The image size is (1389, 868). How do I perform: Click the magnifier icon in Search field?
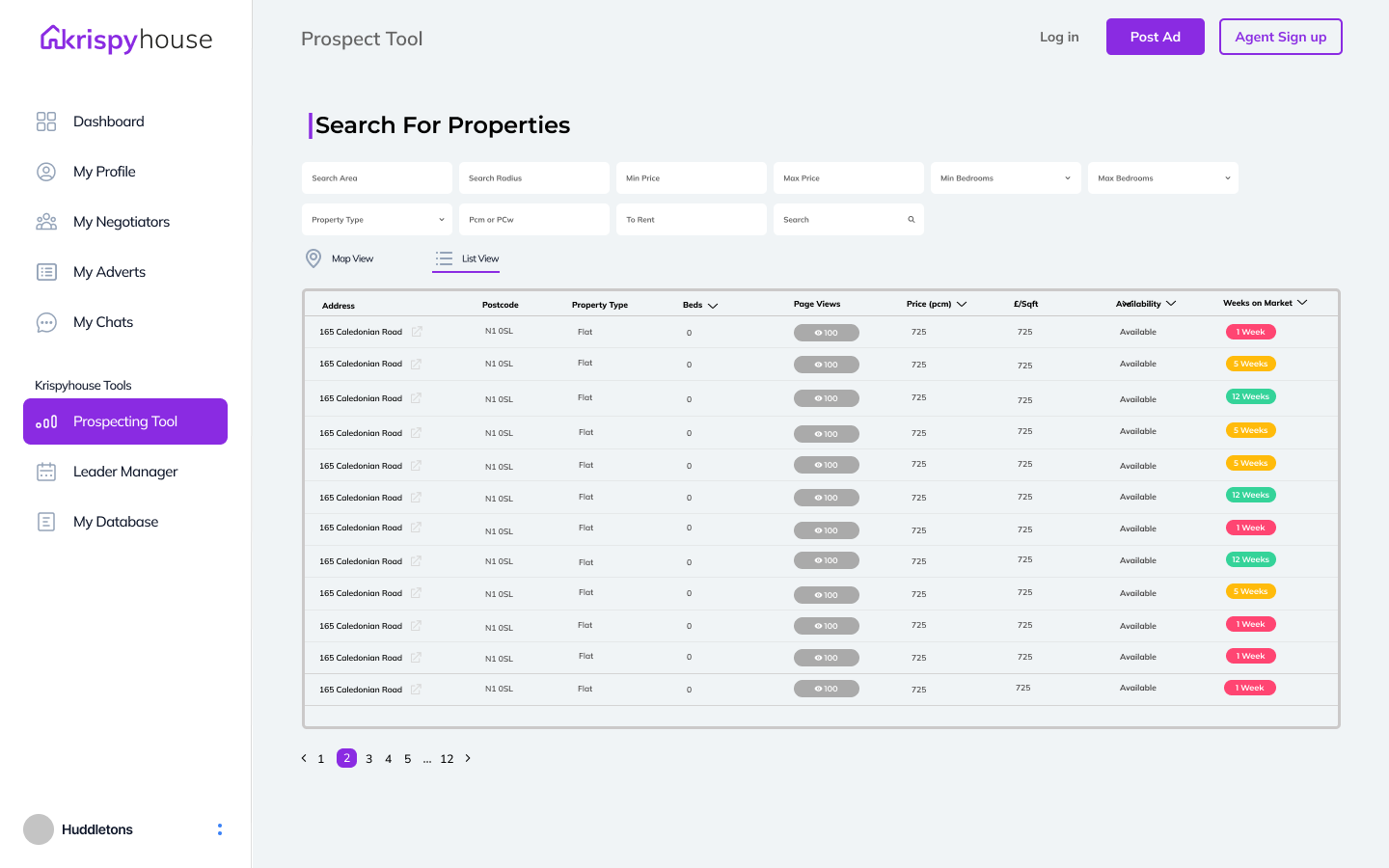[x=912, y=220]
